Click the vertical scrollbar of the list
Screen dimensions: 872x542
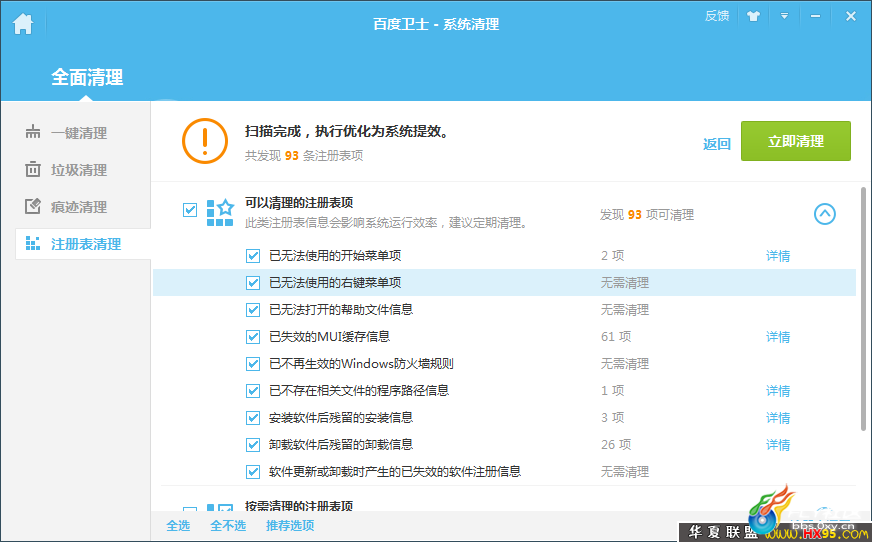tap(863, 309)
